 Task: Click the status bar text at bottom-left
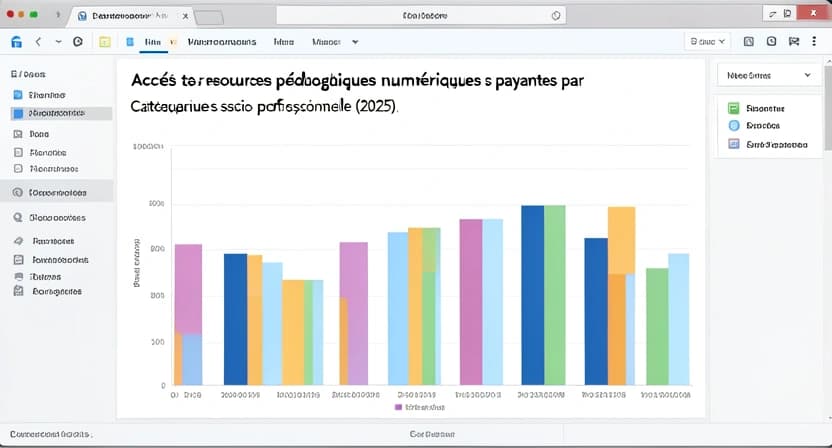[x=51, y=434]
